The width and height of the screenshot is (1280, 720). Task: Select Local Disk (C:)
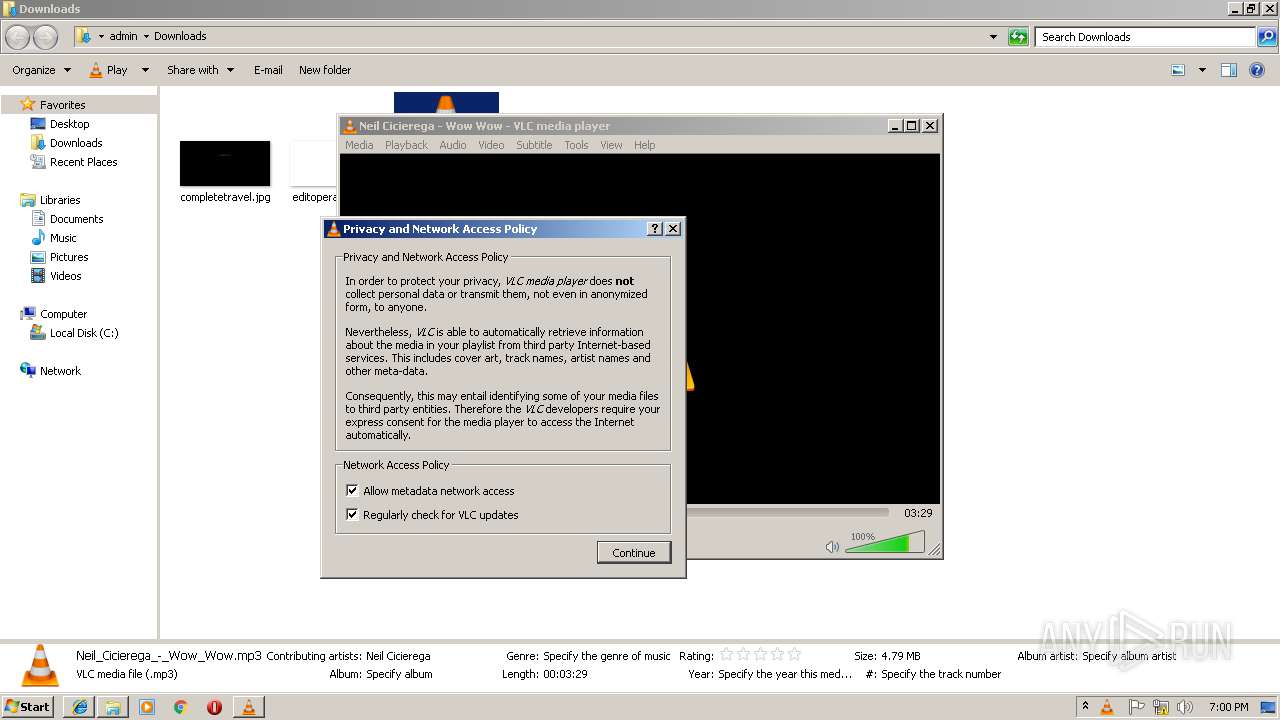84,333
